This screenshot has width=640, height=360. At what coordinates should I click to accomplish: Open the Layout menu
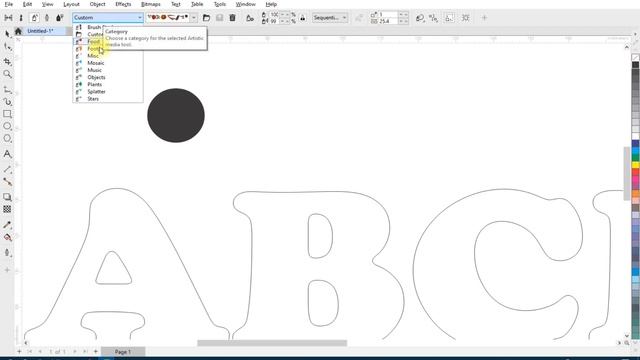tap(71, 4)
